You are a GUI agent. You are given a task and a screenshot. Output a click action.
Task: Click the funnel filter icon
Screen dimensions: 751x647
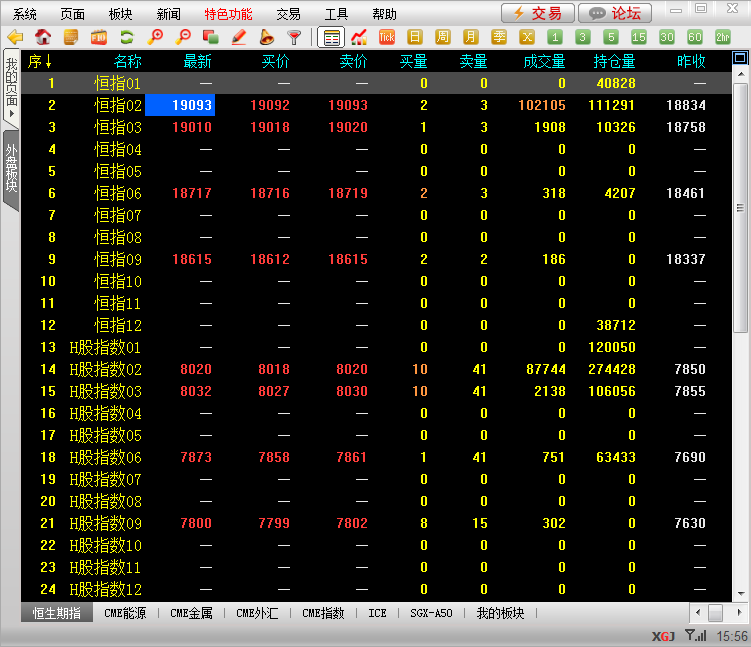click(294, 38)
